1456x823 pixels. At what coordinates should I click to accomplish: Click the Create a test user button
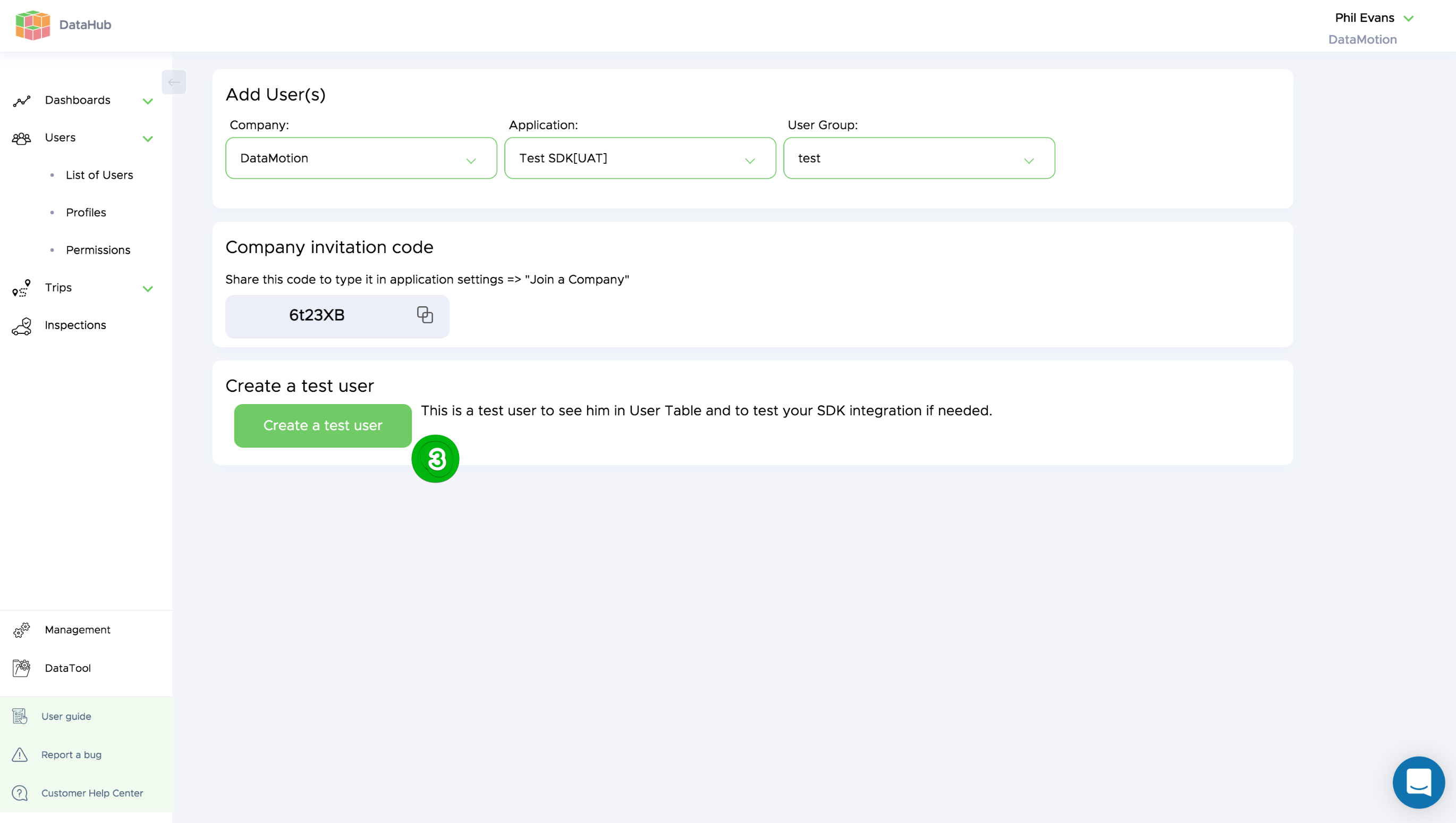coord(322,425)
